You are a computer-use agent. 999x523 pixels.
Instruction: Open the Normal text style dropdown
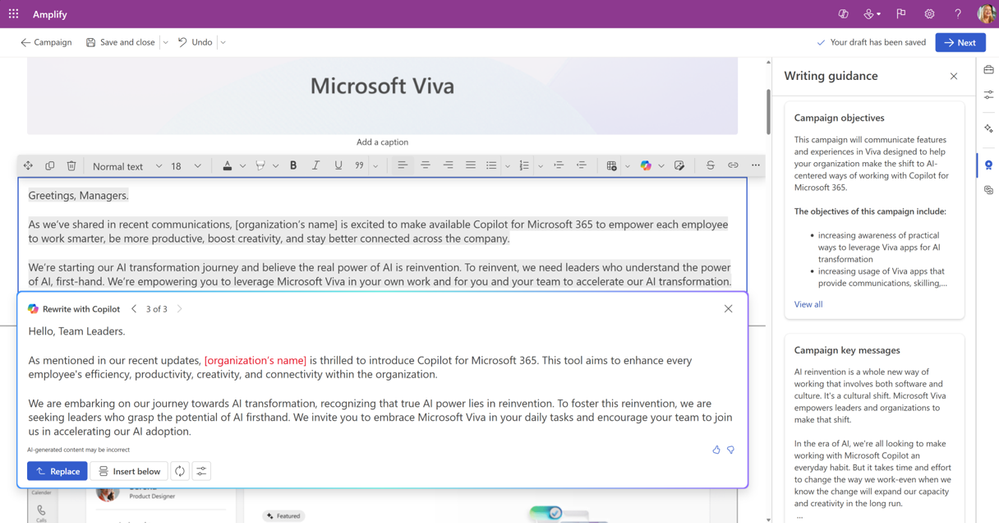(127, 166)
